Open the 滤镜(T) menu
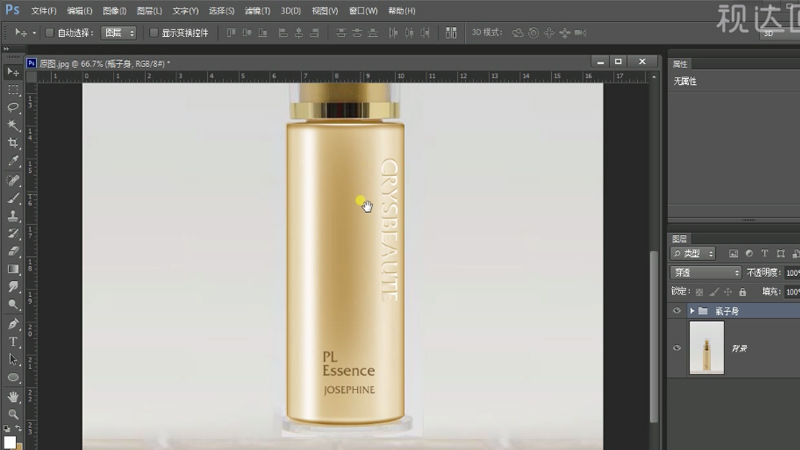This screenshot has height=450, width=800. [x=257, y=11]
